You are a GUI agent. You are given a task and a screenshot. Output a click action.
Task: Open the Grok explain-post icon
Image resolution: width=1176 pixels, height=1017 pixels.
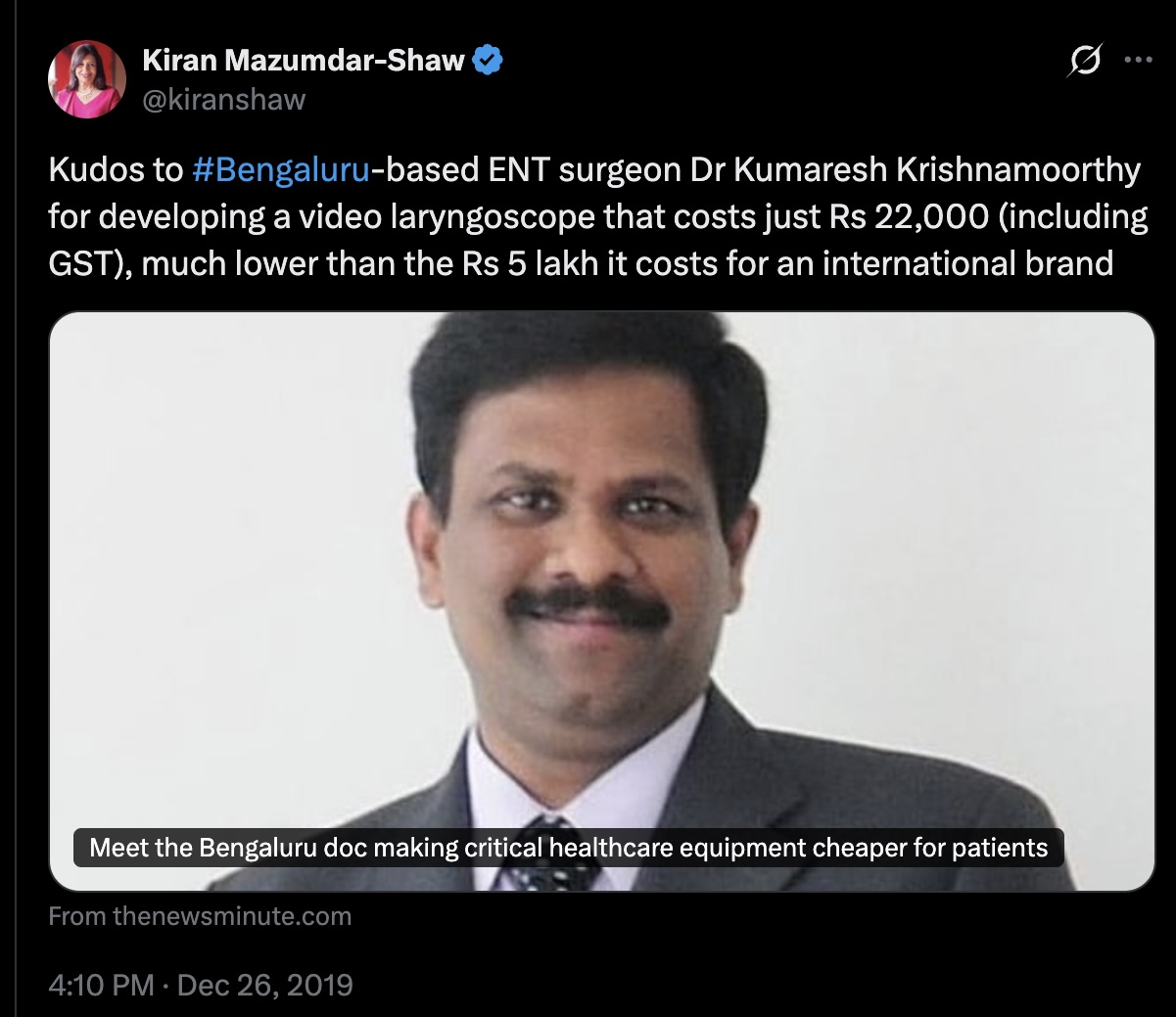1083,61
